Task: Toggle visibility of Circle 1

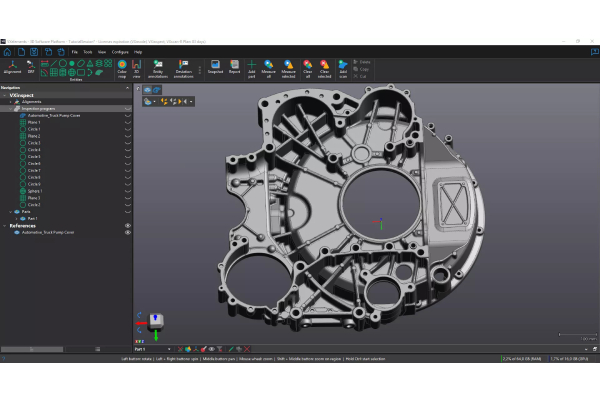Action: pos(128,129)
